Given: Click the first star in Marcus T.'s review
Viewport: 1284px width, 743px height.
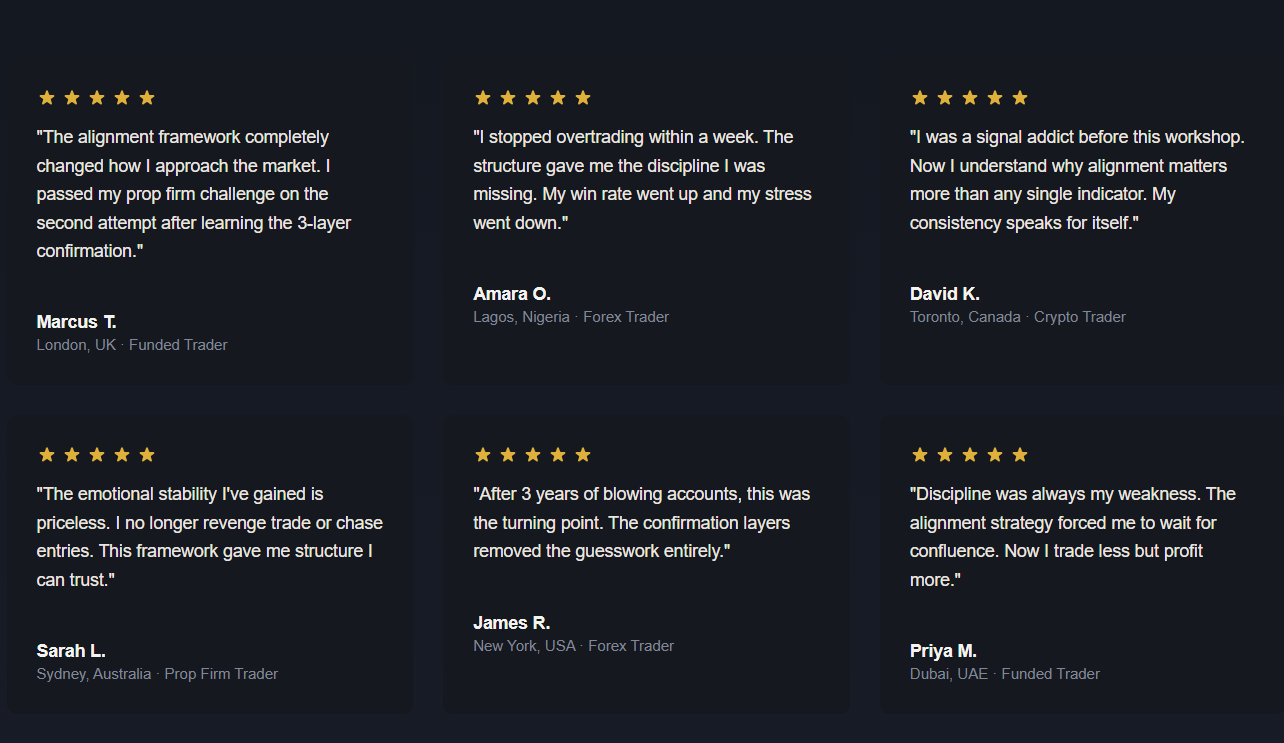Looking at the screenshot, I should click(x=47, y=98).
